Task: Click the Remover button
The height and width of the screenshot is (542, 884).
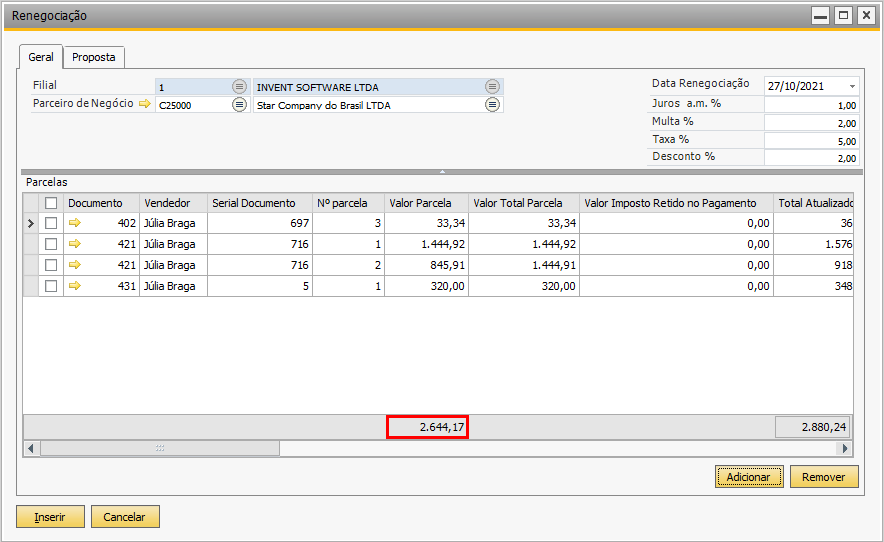Action: [824, 477]
